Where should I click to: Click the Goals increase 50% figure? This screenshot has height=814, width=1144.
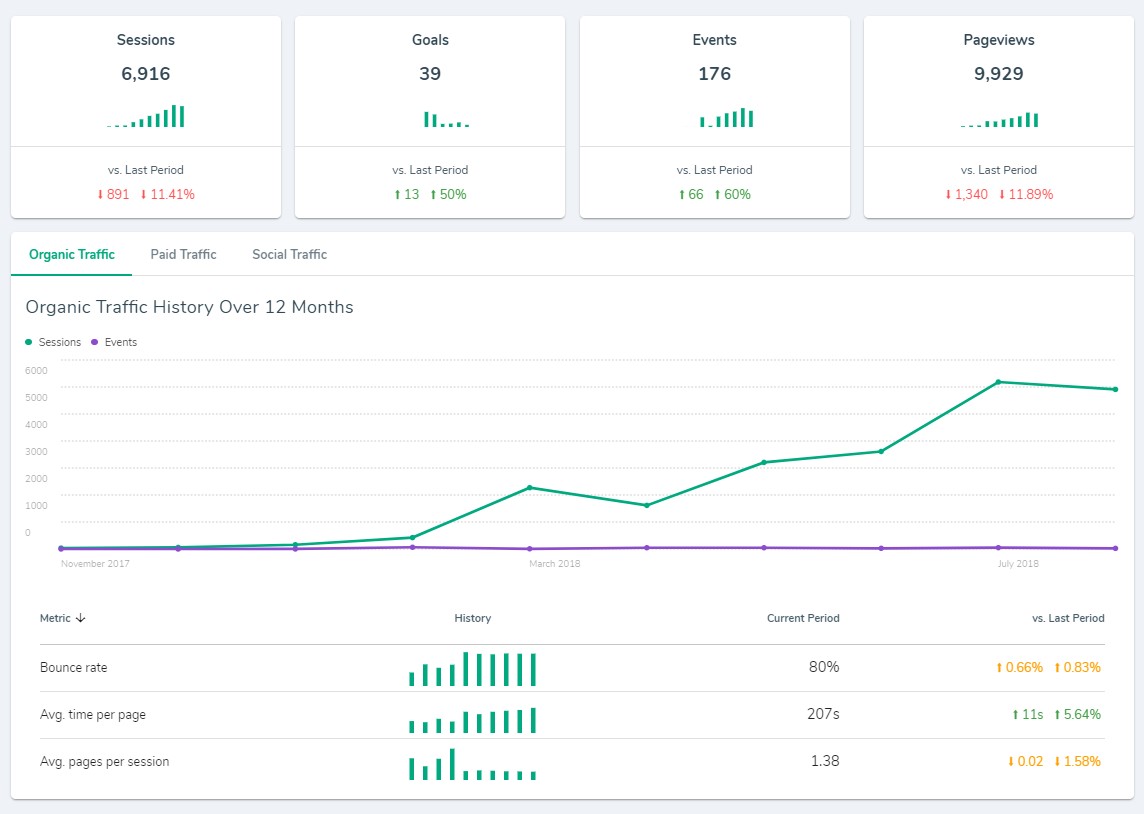[448, 194]
